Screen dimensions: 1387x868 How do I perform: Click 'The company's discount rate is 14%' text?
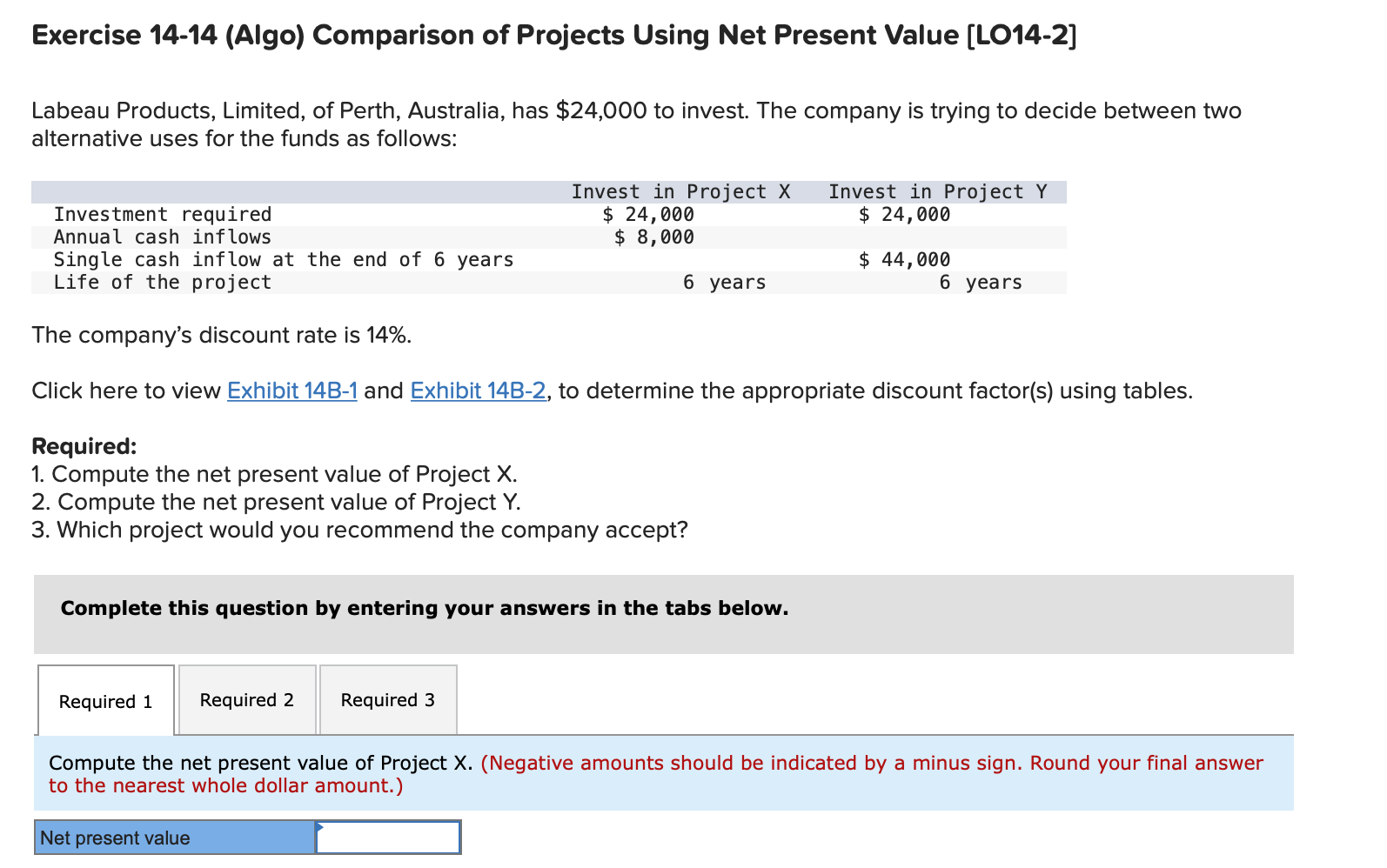click(x=222, y=335)
